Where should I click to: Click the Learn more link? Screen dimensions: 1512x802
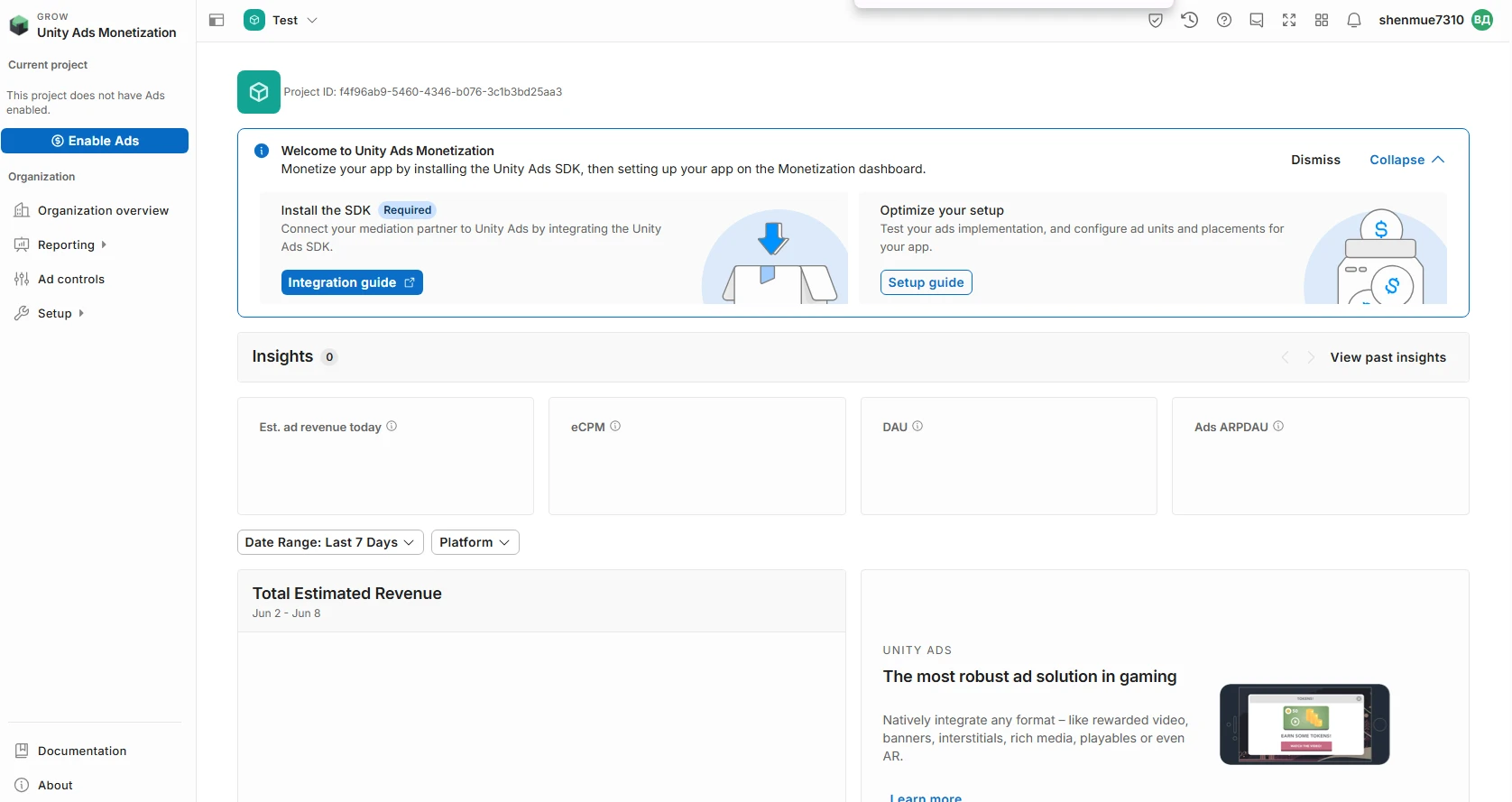[926, 797]
